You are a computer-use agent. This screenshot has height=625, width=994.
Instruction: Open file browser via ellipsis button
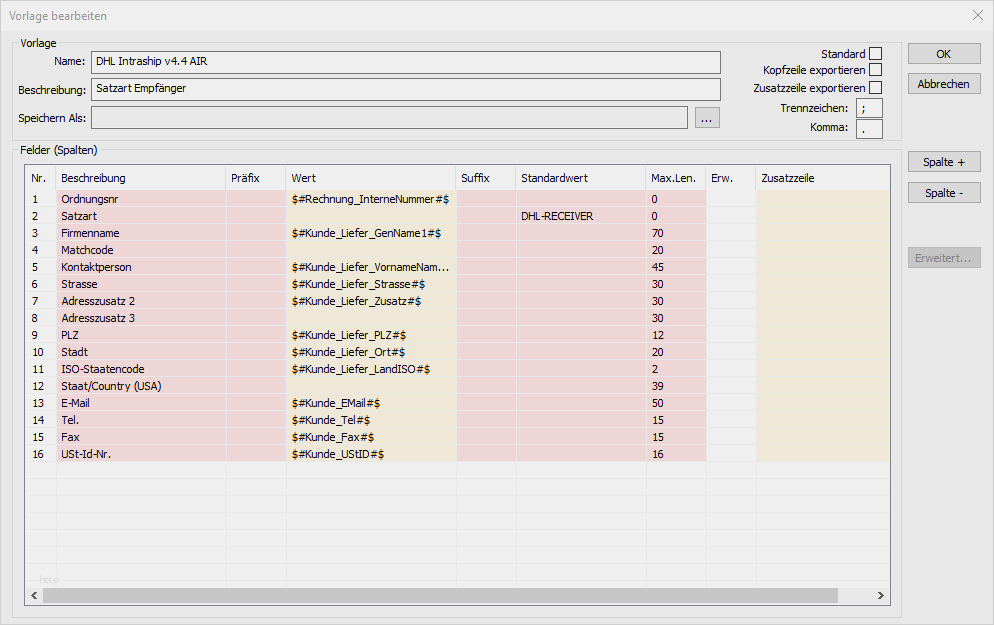click(707, 118)
